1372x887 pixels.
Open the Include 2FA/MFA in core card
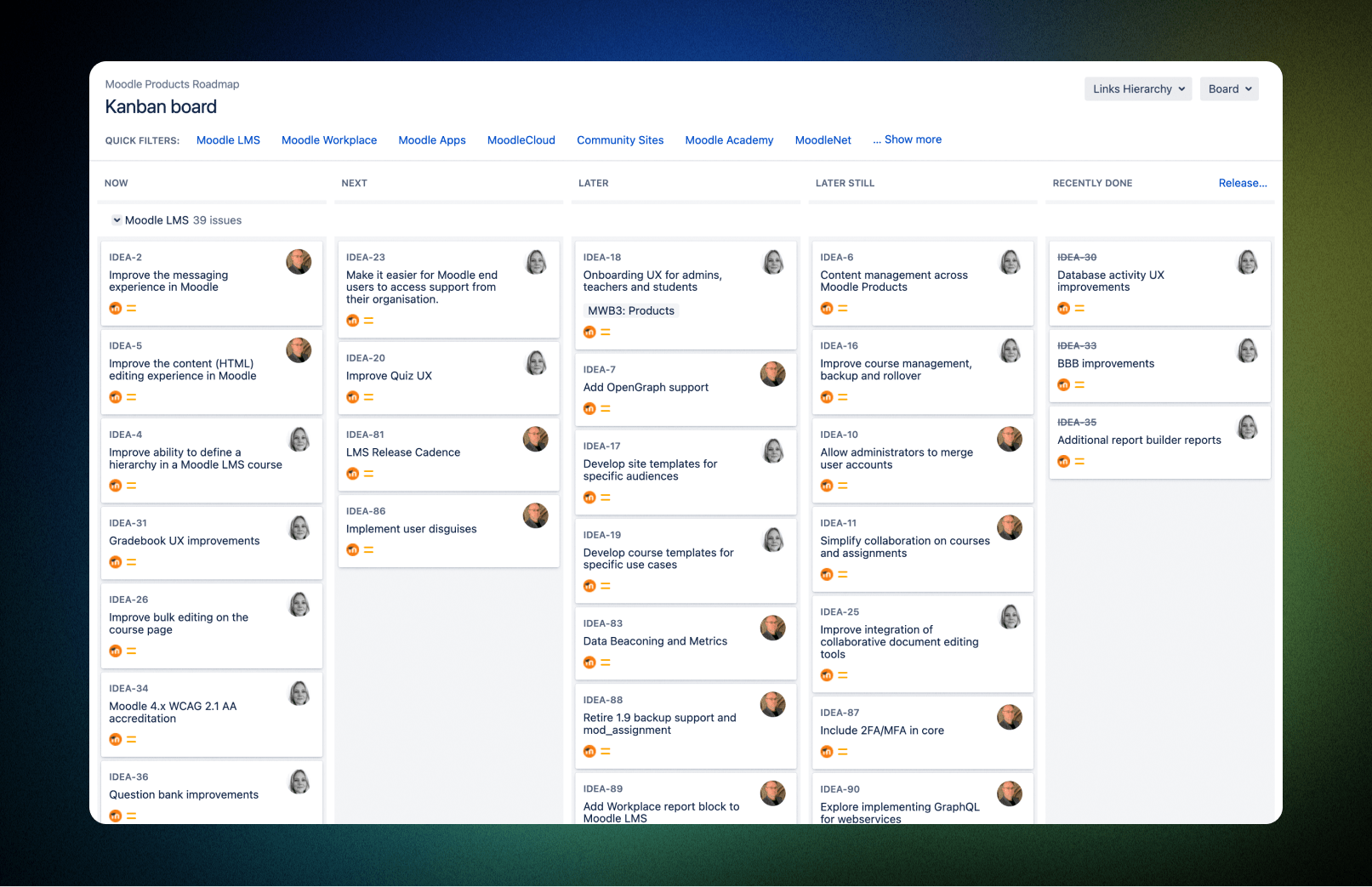click(923, 733)
